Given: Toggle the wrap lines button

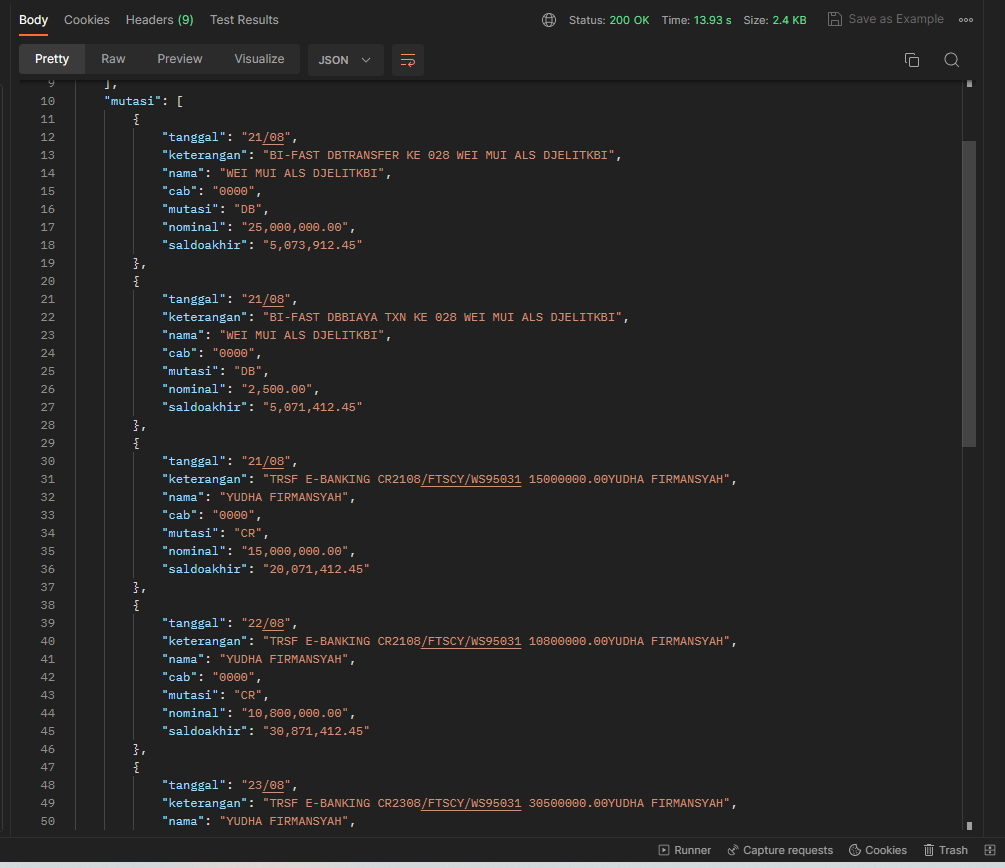Looking at the screenshot, I should pyautogui.click(x=407, y=60).
